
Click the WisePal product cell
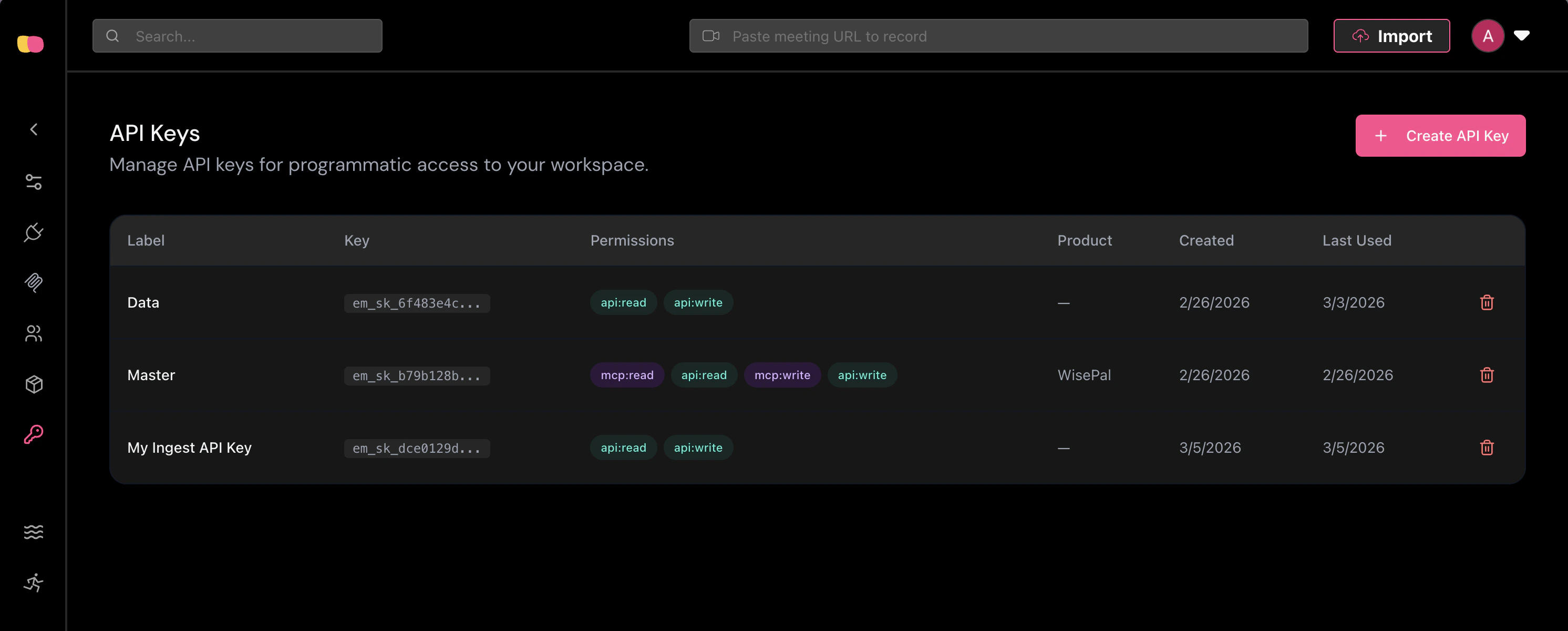(1084, 375)
